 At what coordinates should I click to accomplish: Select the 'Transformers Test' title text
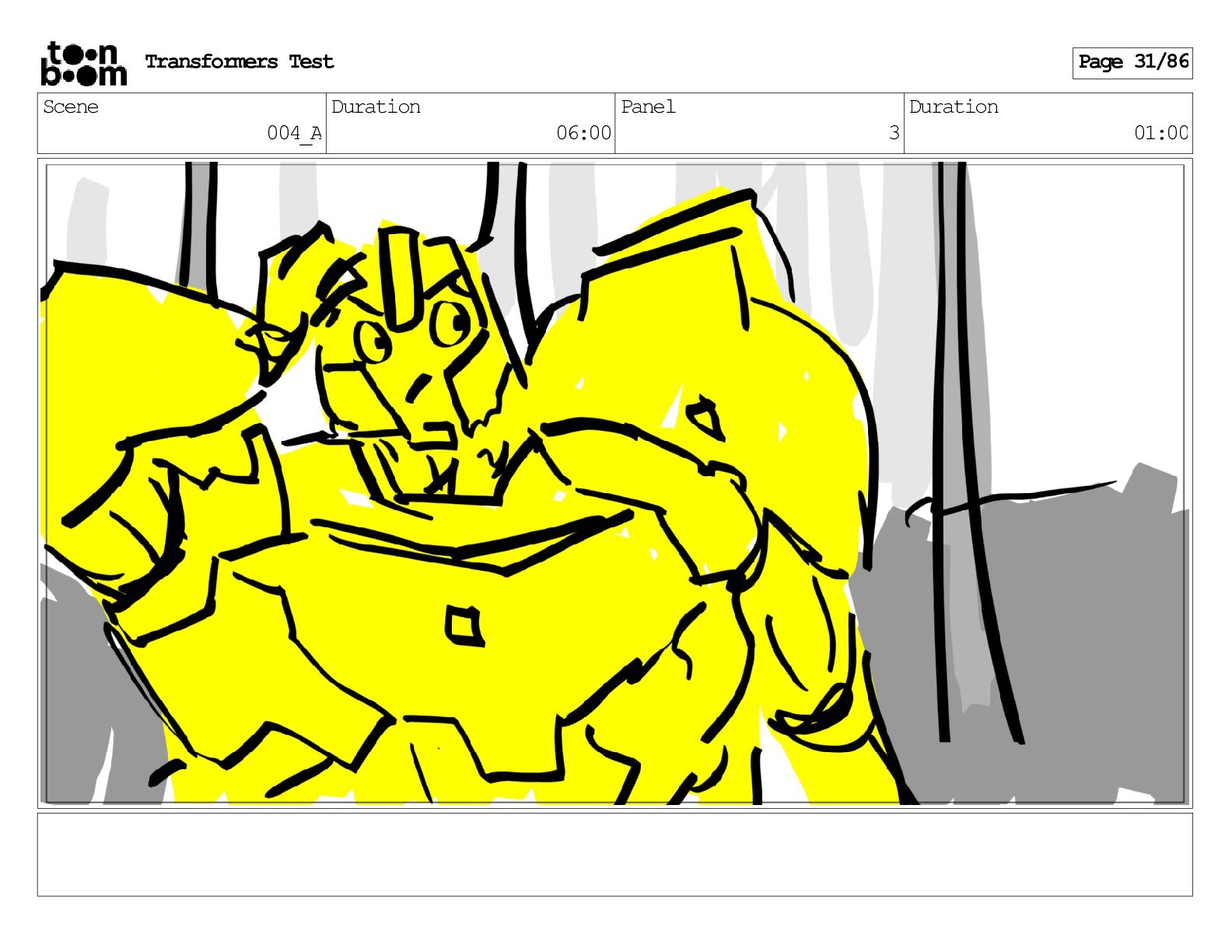[240, 61]
